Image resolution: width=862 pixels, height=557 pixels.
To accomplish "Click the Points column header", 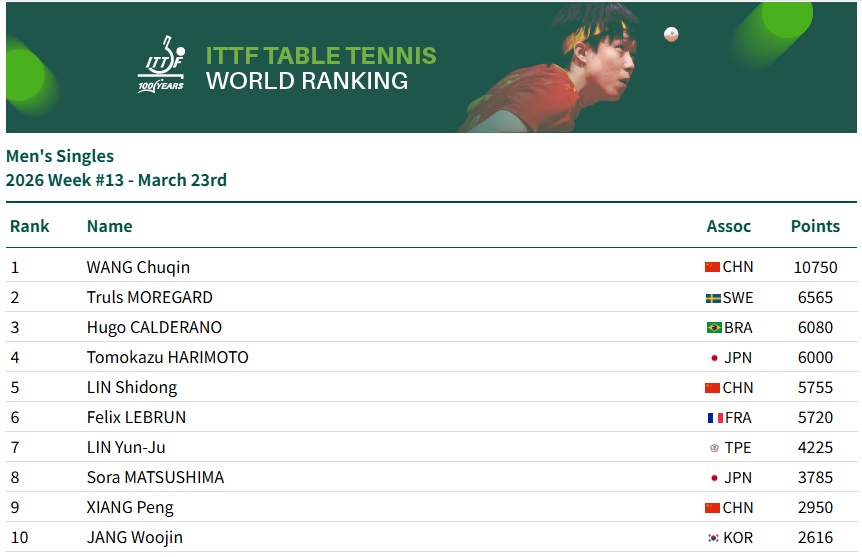I will pyautogui.click(x=815, y=226).
